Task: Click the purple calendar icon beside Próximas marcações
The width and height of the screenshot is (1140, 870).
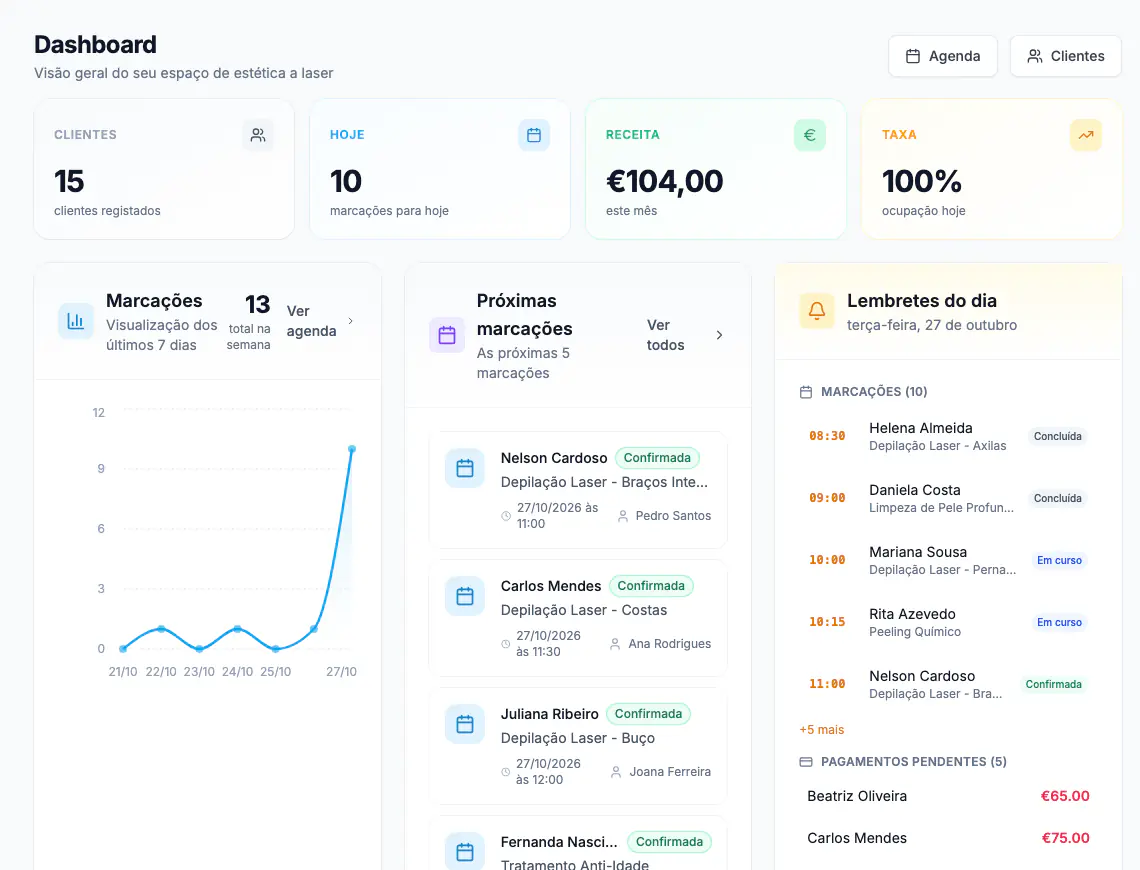Action: [x=446, y=335]
